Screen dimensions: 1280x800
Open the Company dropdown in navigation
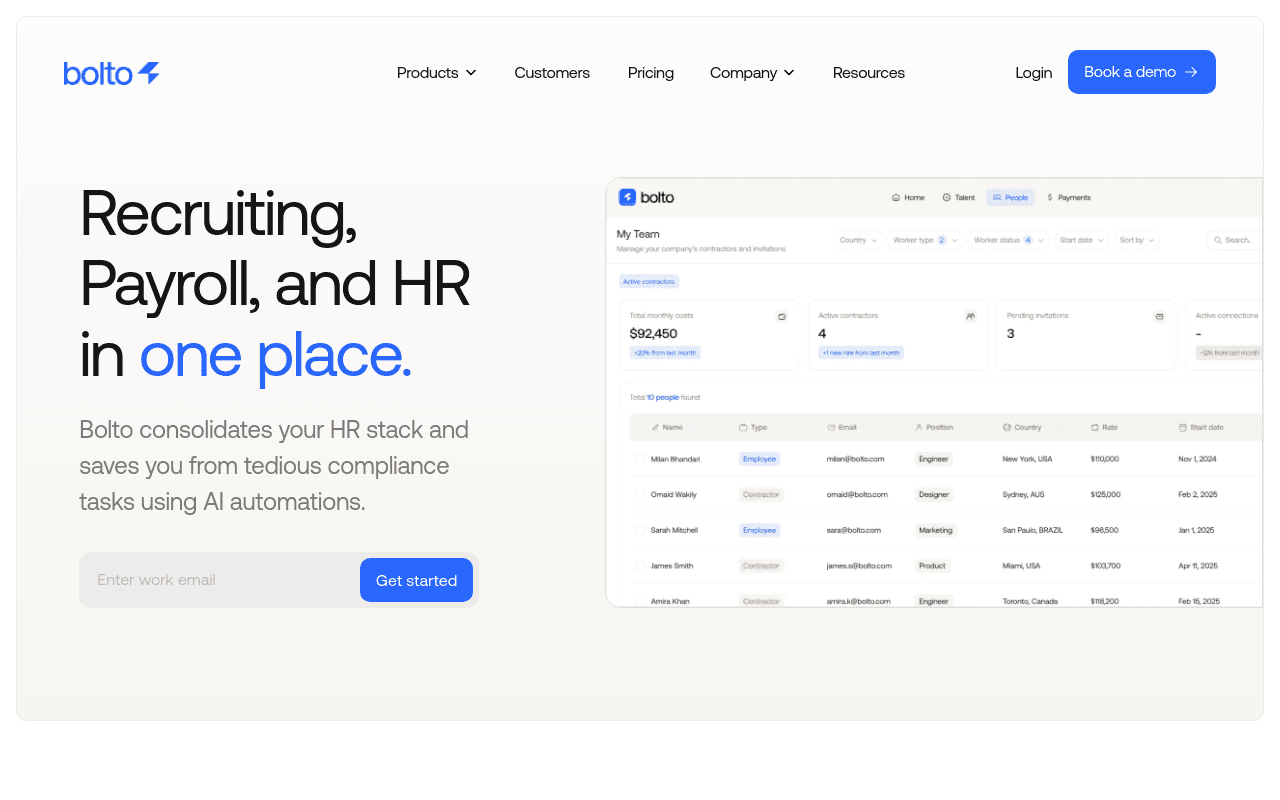(752, 73)
